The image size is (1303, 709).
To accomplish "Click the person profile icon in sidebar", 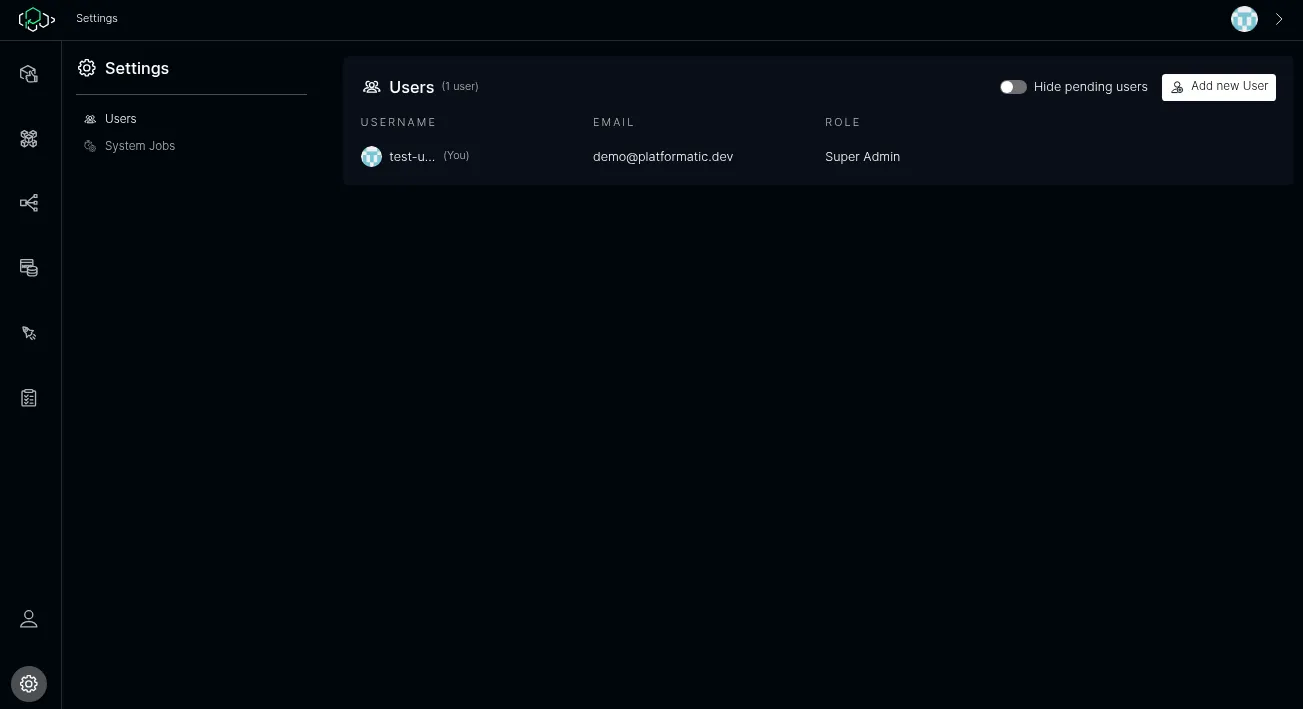I will tap(29, 619).
